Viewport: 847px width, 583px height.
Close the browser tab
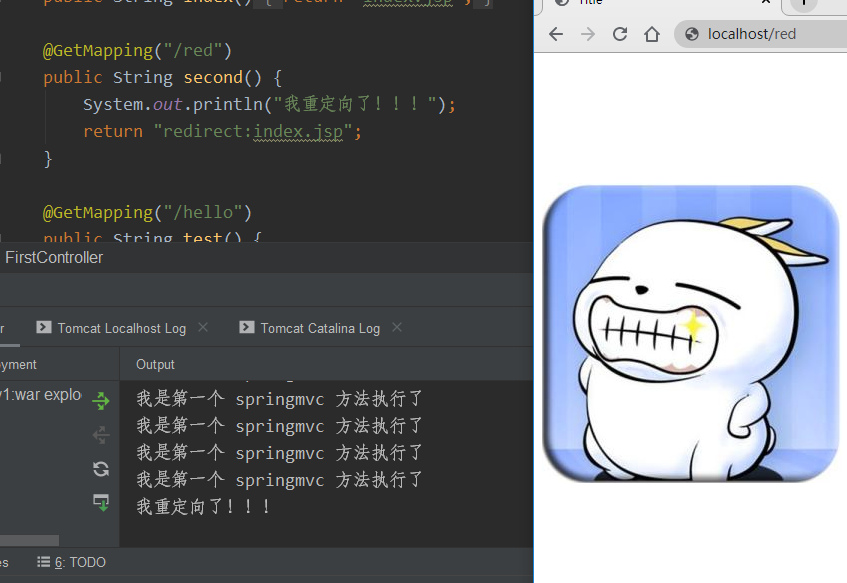765,2
